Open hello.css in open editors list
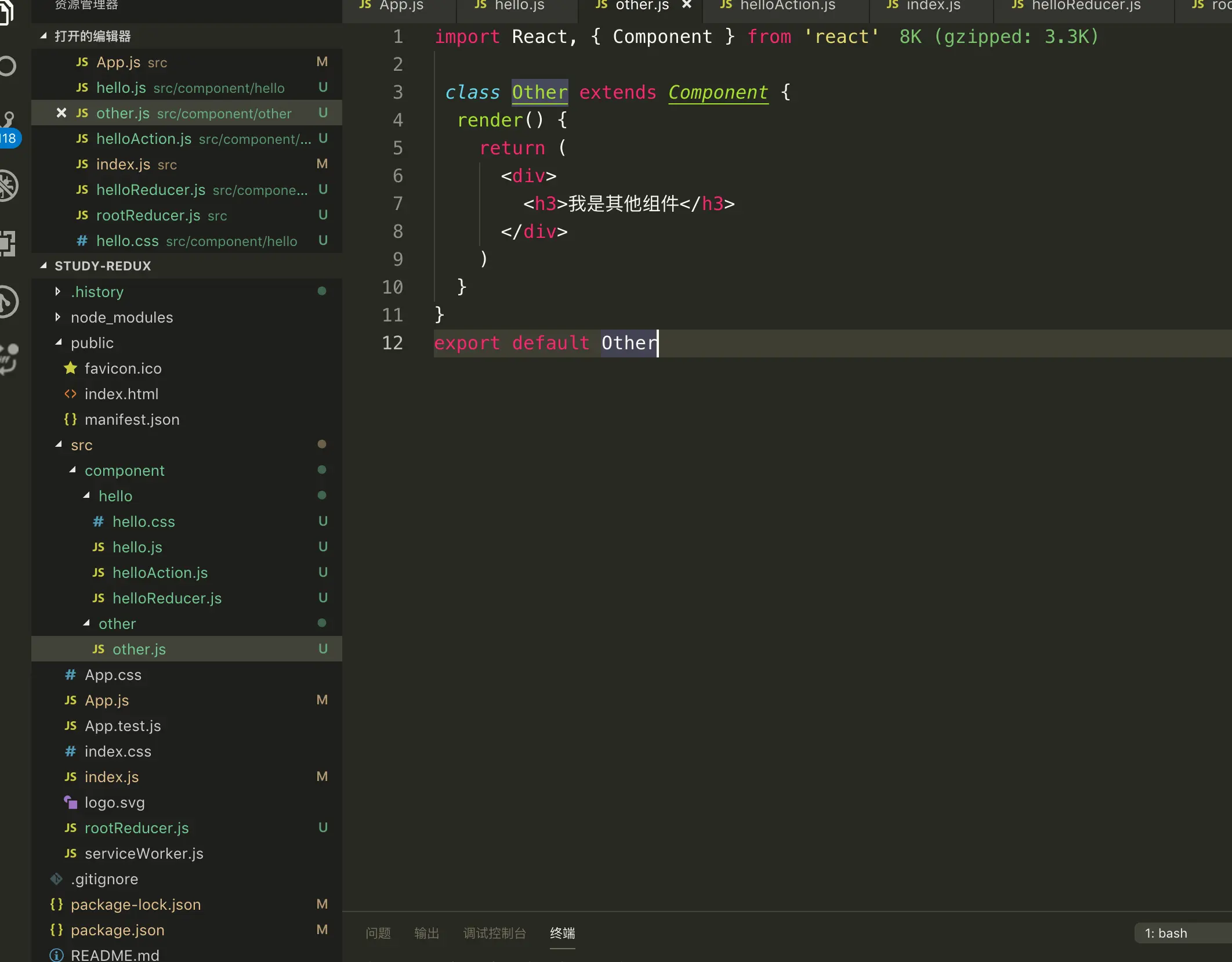1232x962 pixels. 187,240
